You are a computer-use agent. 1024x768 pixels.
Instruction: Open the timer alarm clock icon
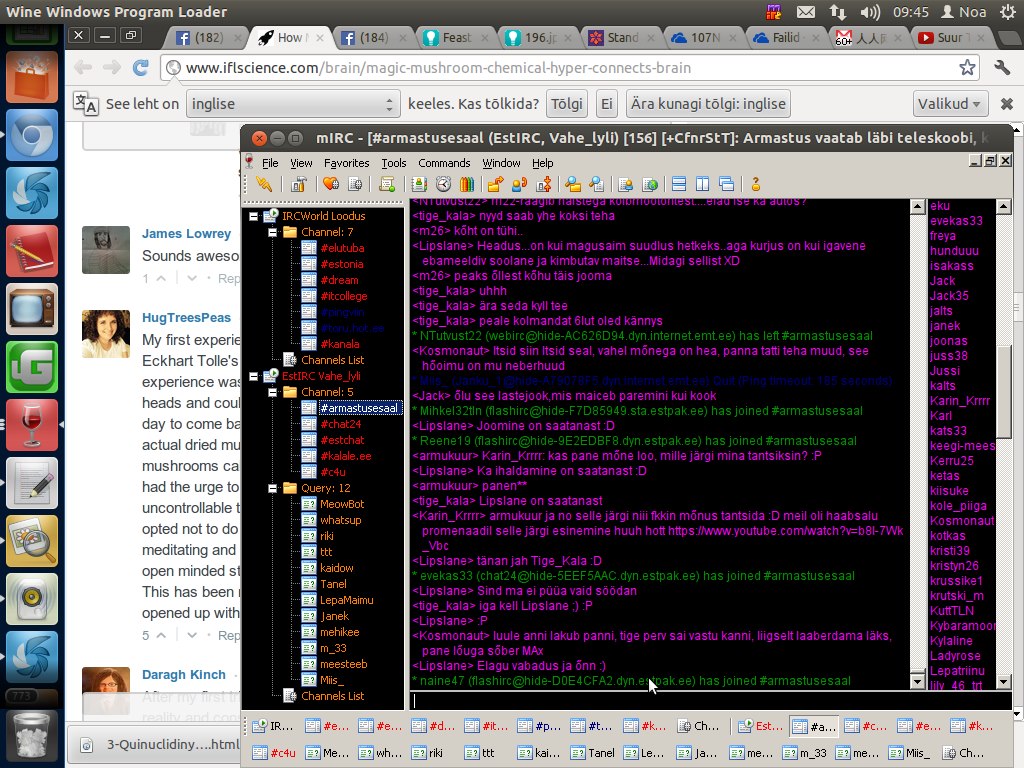(443, 184)
